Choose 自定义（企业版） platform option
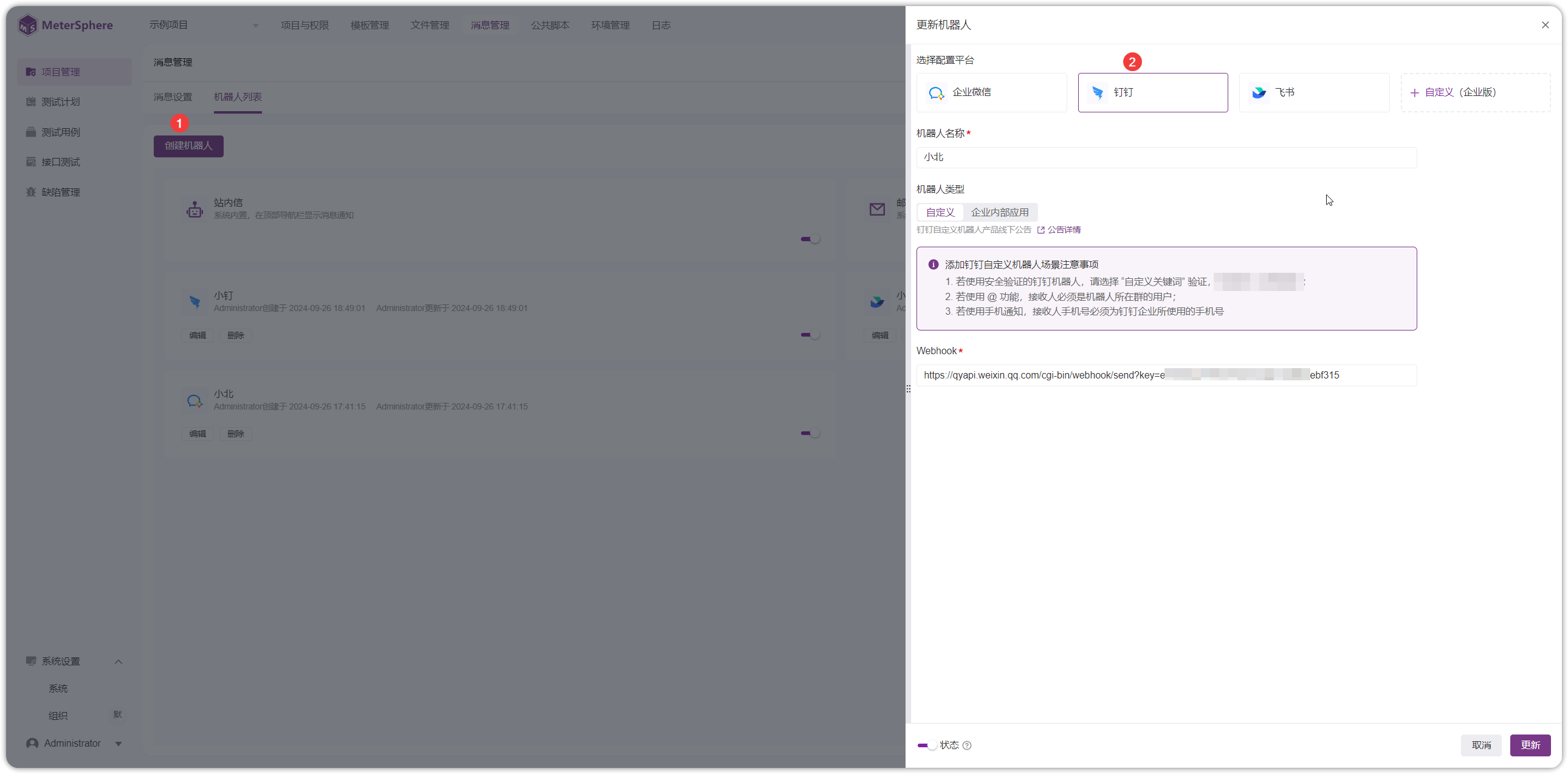Image resolution: width=1568 pixels, height=774 pixels. 1476,92
